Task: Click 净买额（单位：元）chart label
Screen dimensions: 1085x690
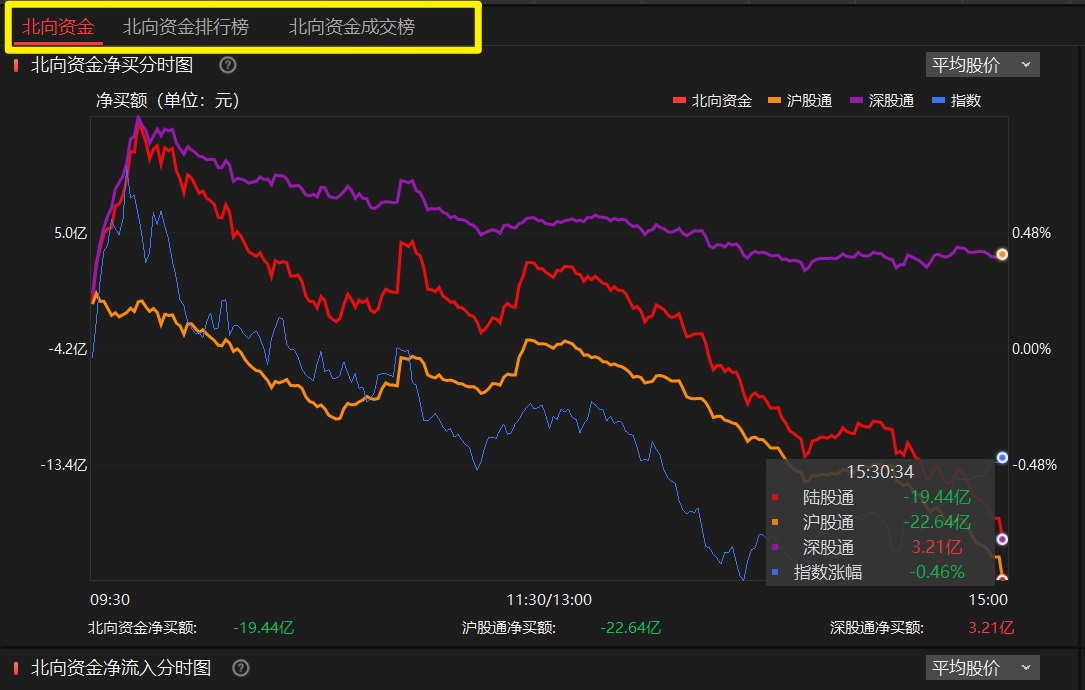Action: 168,101
